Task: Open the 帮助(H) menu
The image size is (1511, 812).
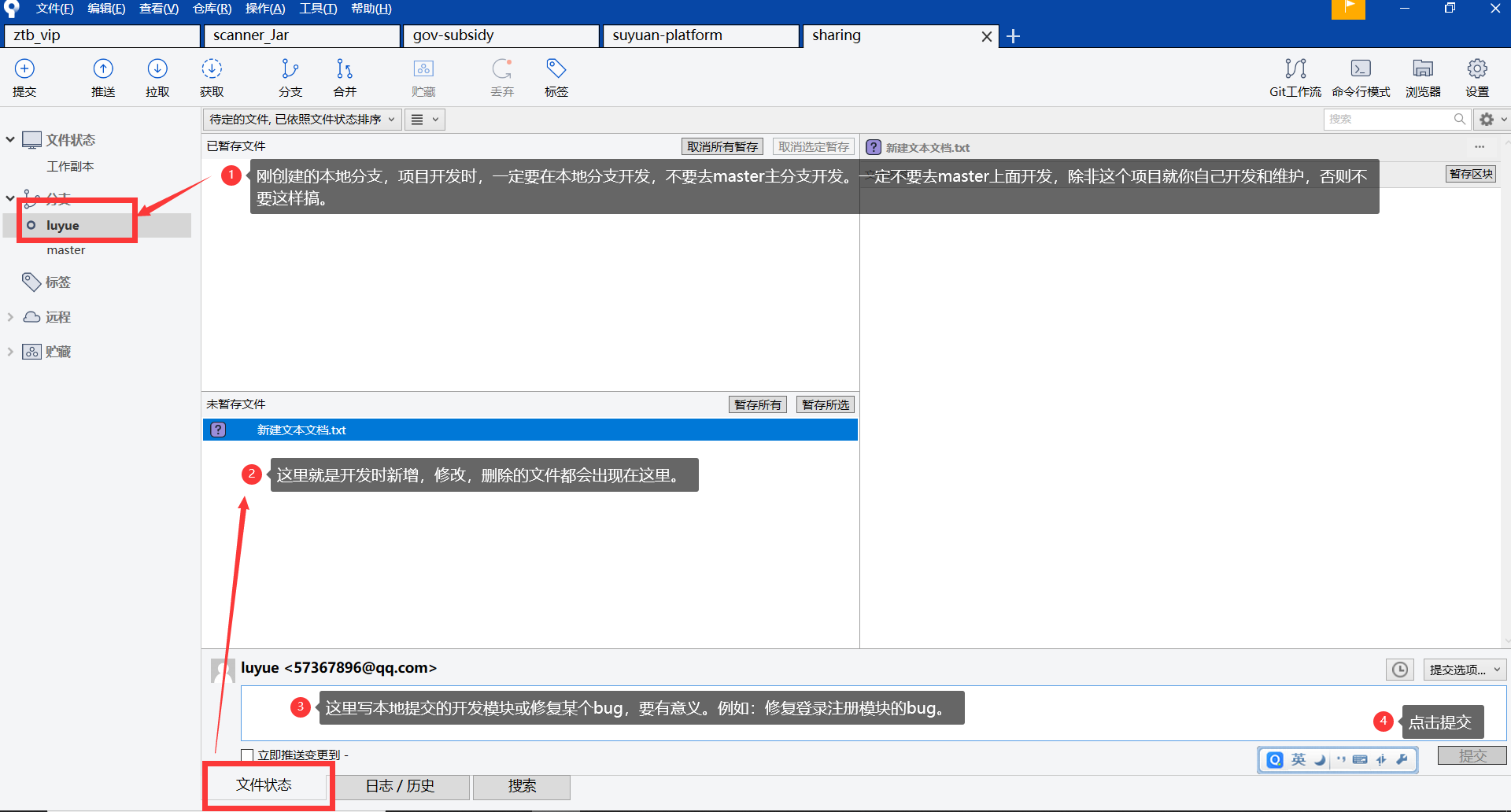Action: point(371,9)
